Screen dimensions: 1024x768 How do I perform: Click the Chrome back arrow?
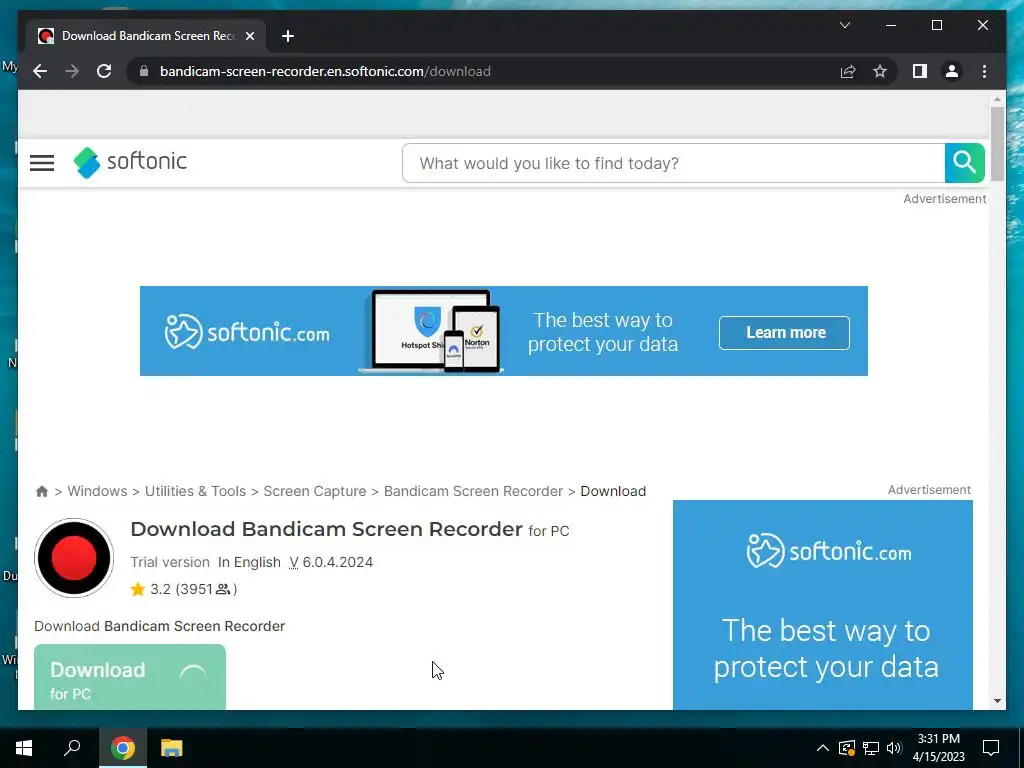click(40, 71)
